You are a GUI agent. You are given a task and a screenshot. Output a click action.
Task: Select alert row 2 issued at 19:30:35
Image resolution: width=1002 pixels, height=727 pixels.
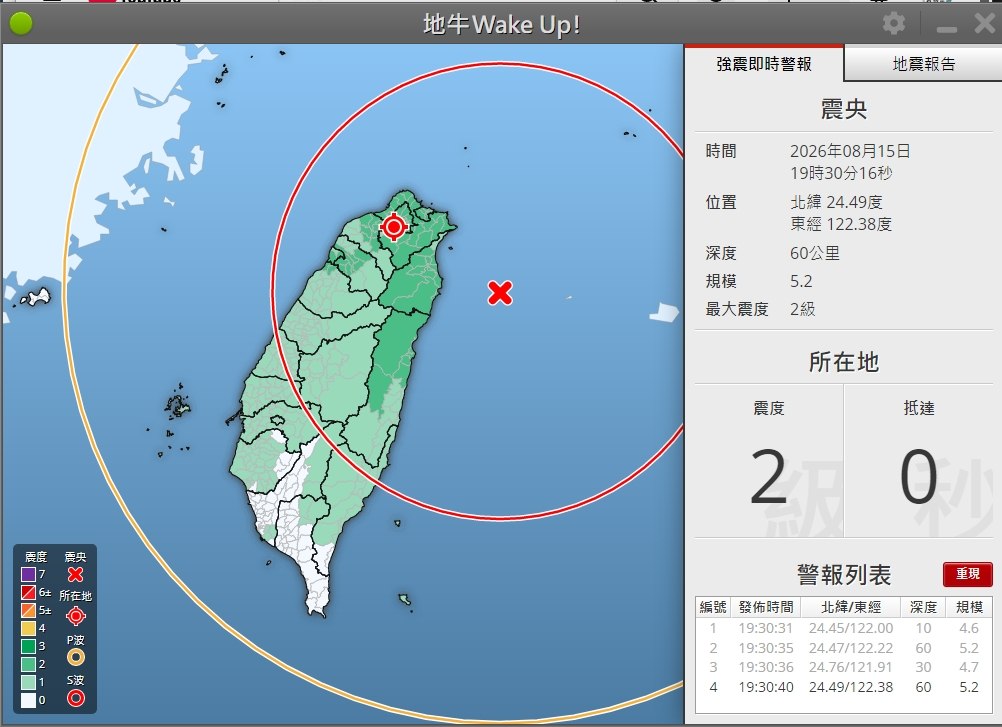coord(844,648)
